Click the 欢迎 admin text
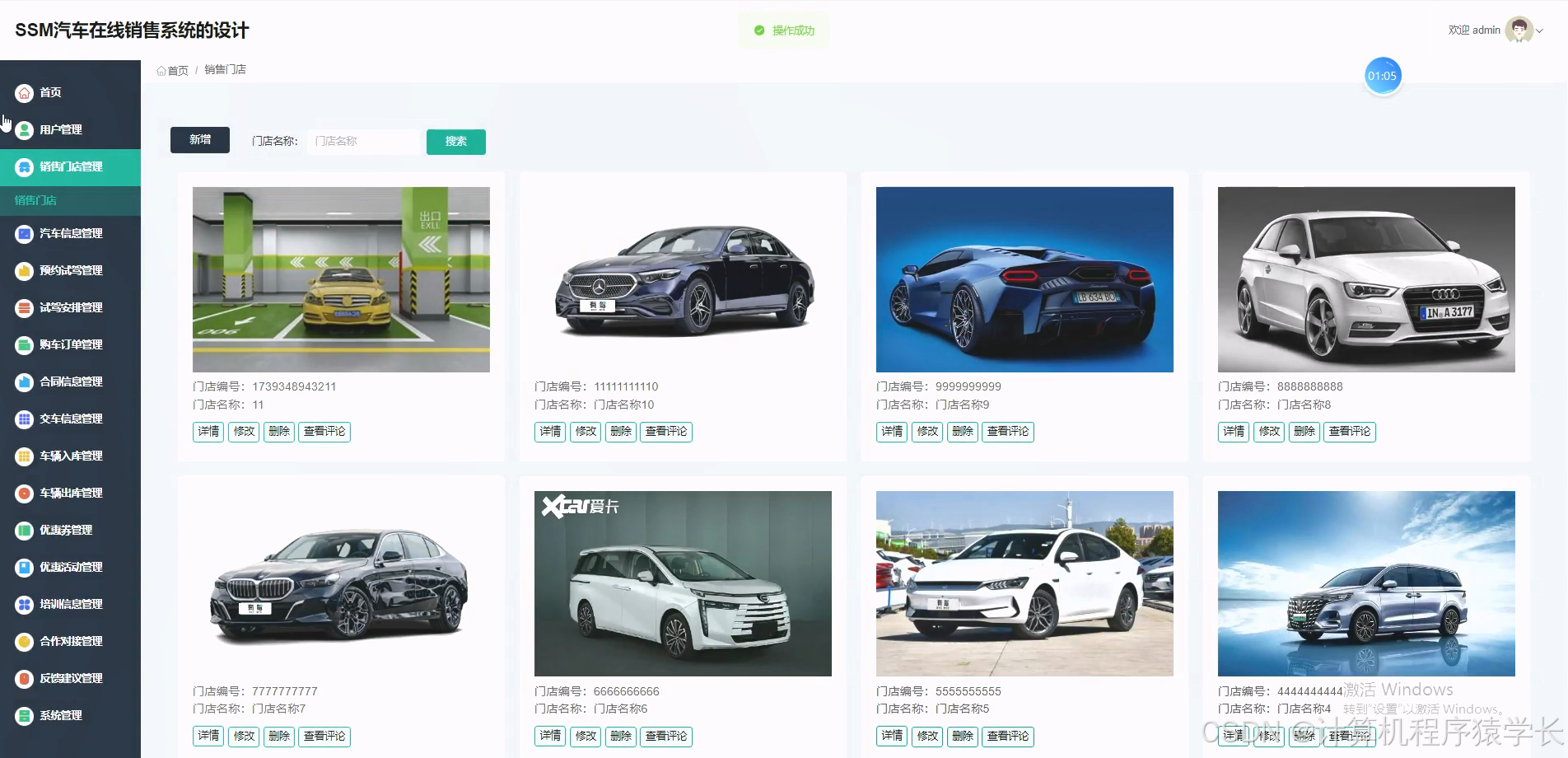This screenshot has height=758, width=1568. point(1474,30)
